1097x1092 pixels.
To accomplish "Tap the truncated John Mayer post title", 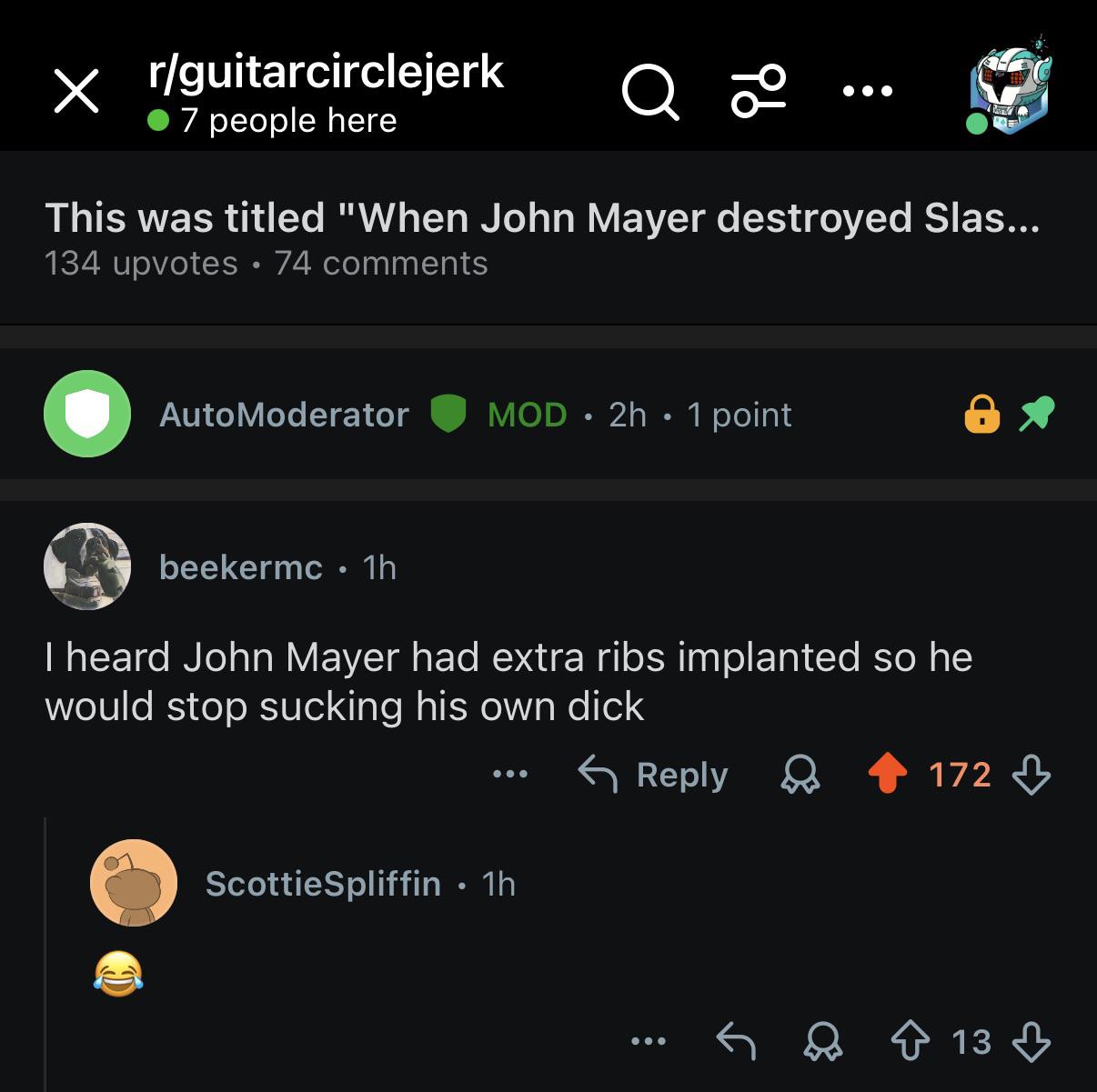I will click(546, 217).
